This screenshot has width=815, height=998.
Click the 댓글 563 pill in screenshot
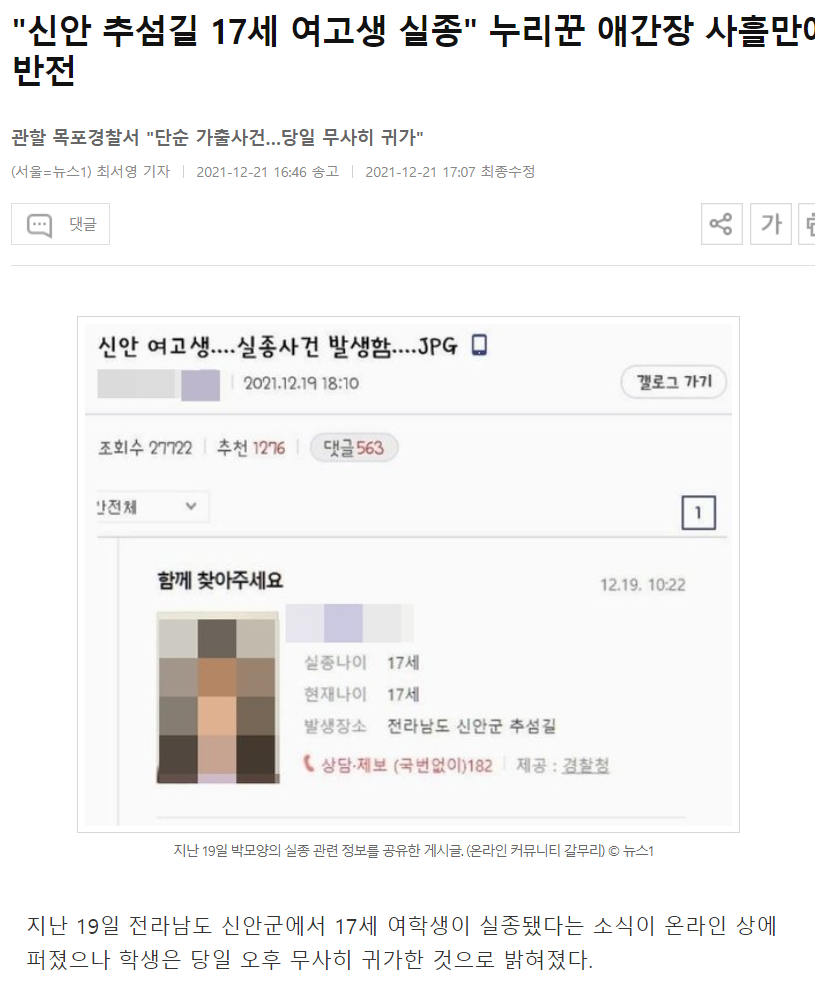click(354, 447)
